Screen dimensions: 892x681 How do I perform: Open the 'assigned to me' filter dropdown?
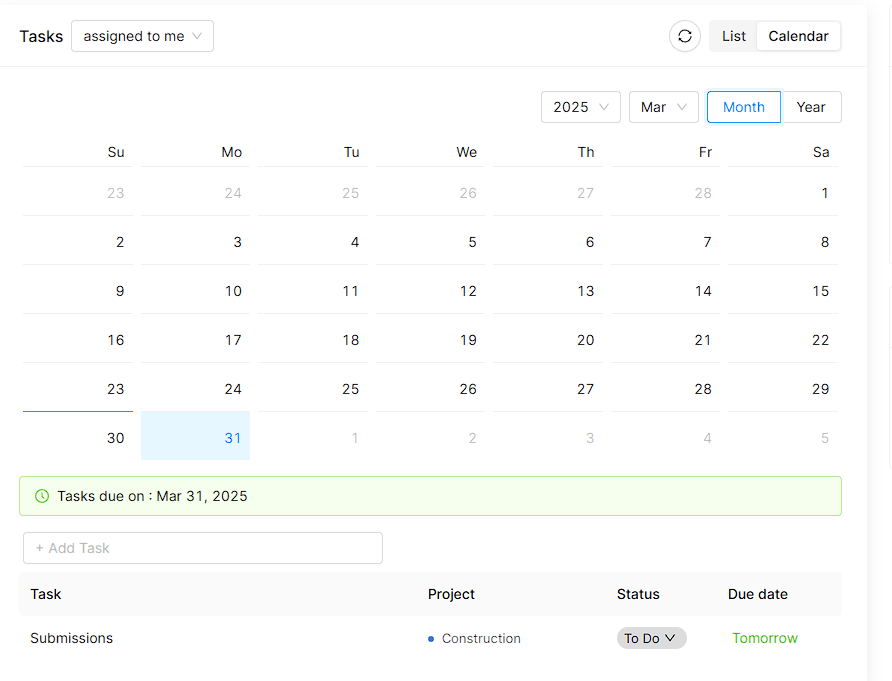142,36
